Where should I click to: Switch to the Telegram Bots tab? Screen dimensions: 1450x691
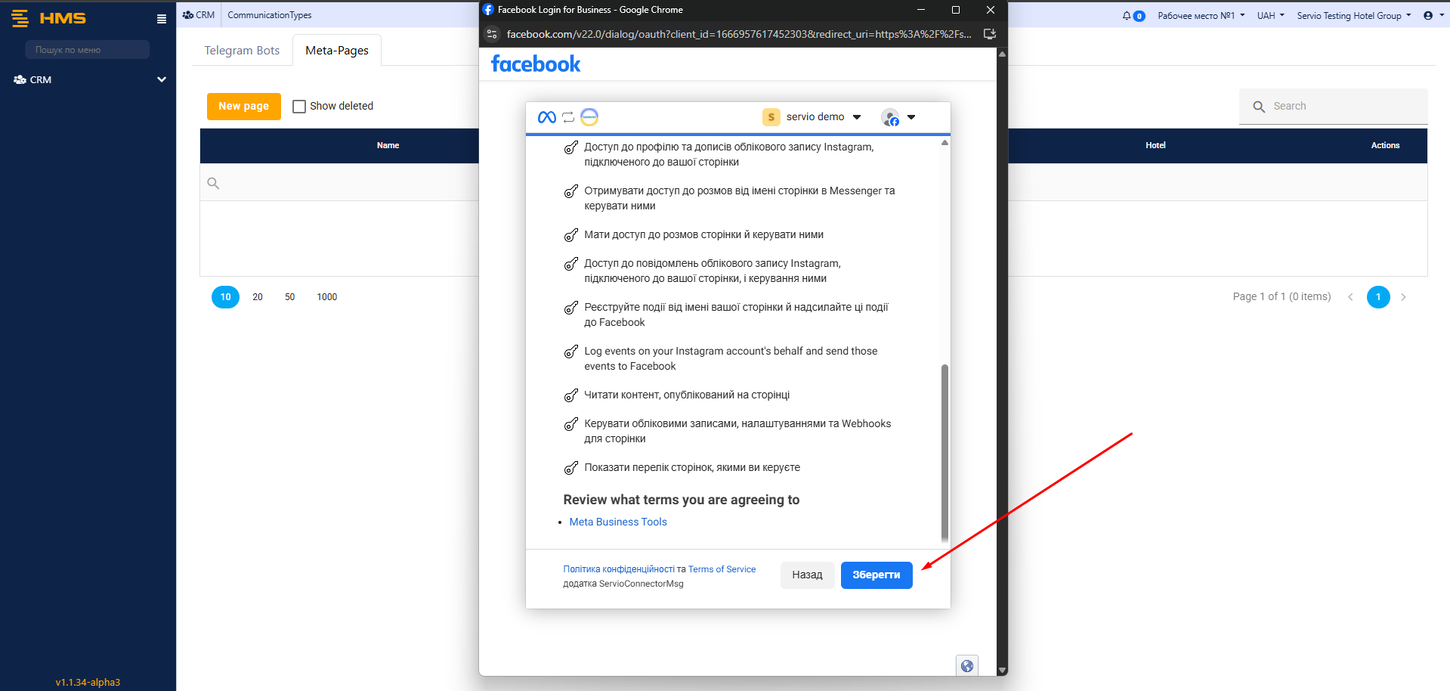[241, 49]
